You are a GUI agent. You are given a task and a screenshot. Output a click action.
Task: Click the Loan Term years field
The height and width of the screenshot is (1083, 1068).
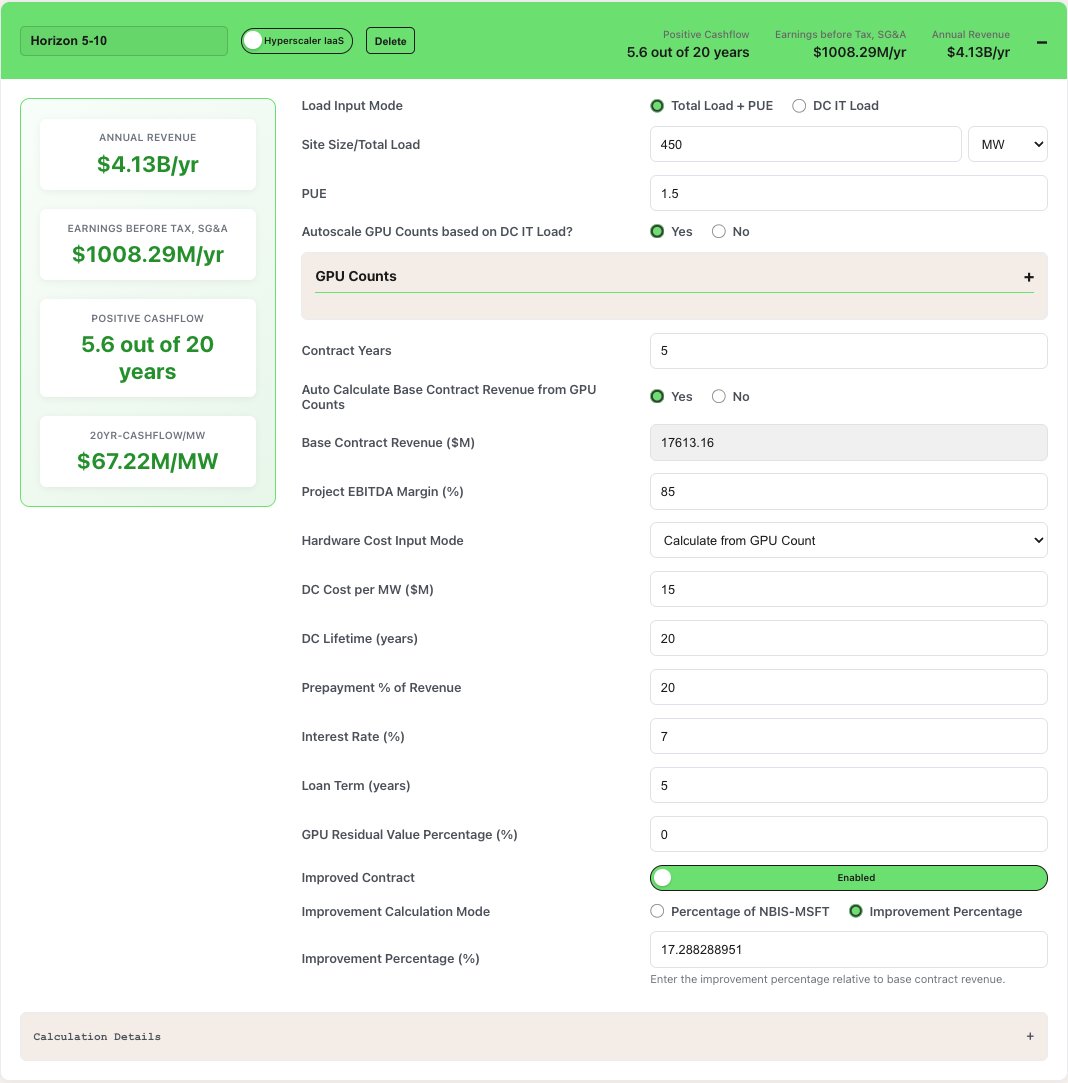pyautogui.click(x=848, y=785)
